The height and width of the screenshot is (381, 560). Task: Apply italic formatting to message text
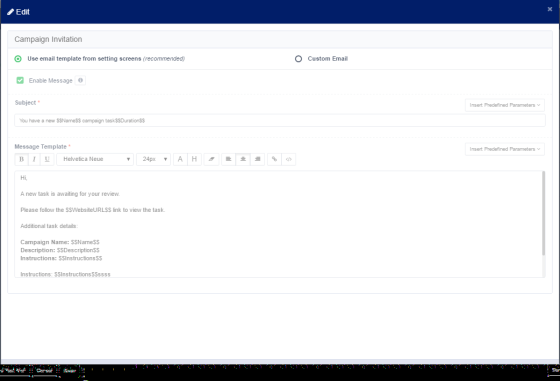(x=34, y=159)
